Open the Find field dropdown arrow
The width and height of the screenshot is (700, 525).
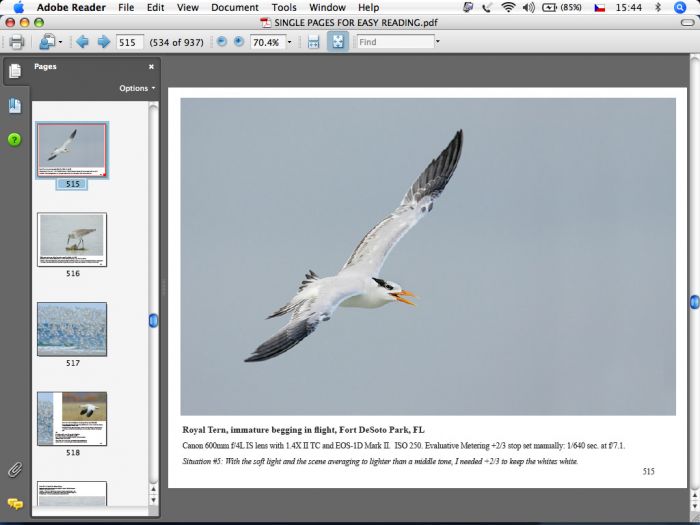(437, 42)
